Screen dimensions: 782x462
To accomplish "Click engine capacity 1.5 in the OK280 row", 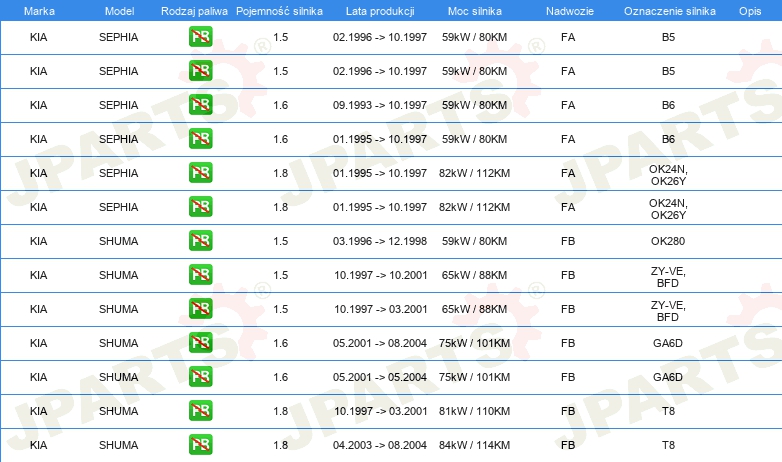I will [281, 241].
